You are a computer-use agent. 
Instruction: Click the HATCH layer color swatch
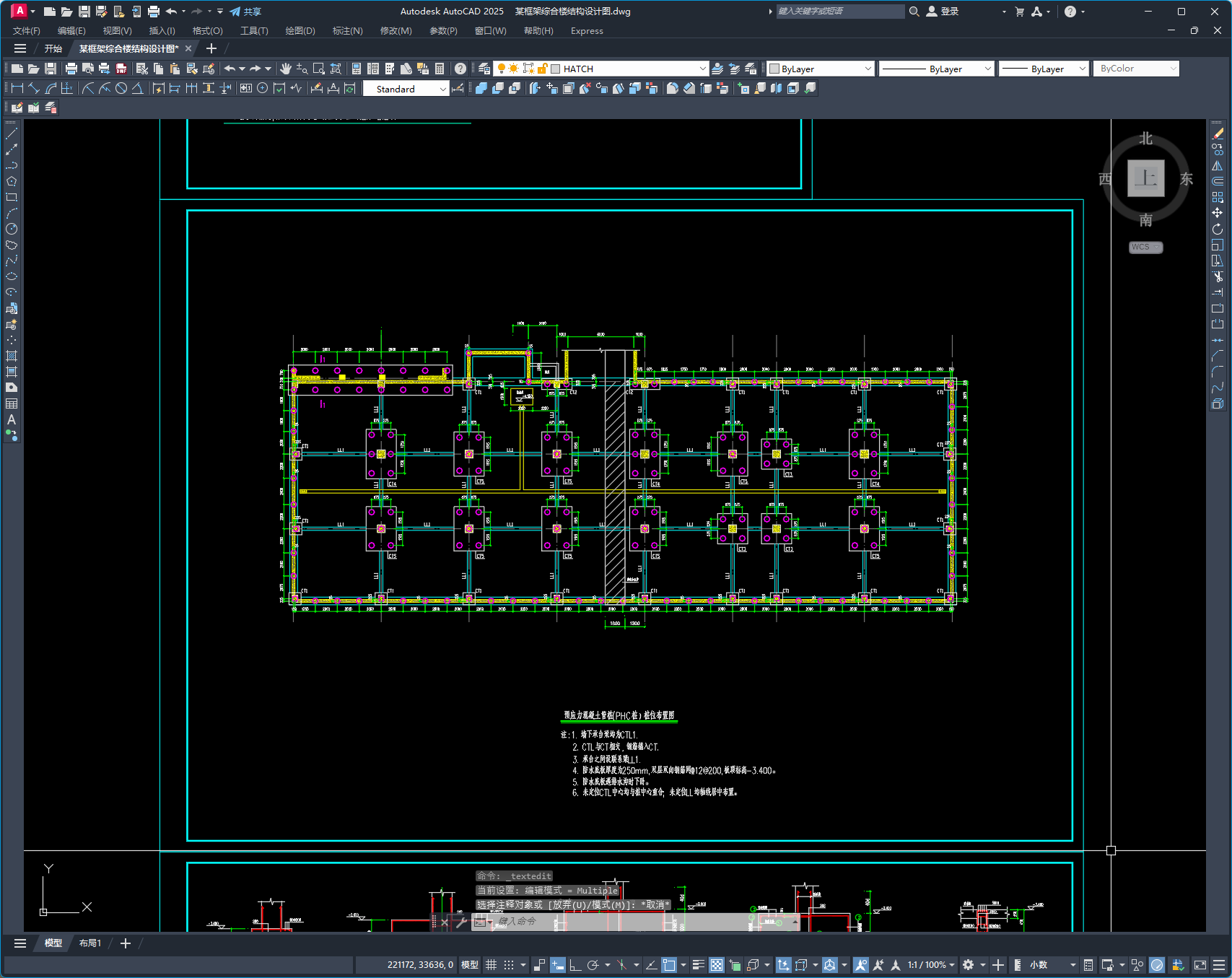(x=555, y=69)
